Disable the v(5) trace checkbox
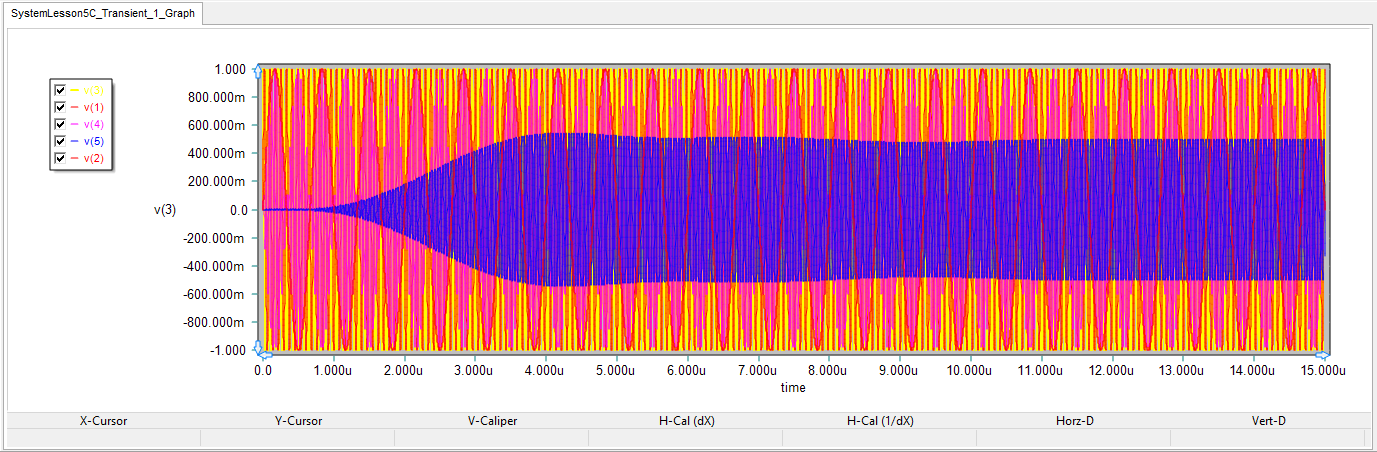This screenshot has height=452, width=1377. pos(60,141)
